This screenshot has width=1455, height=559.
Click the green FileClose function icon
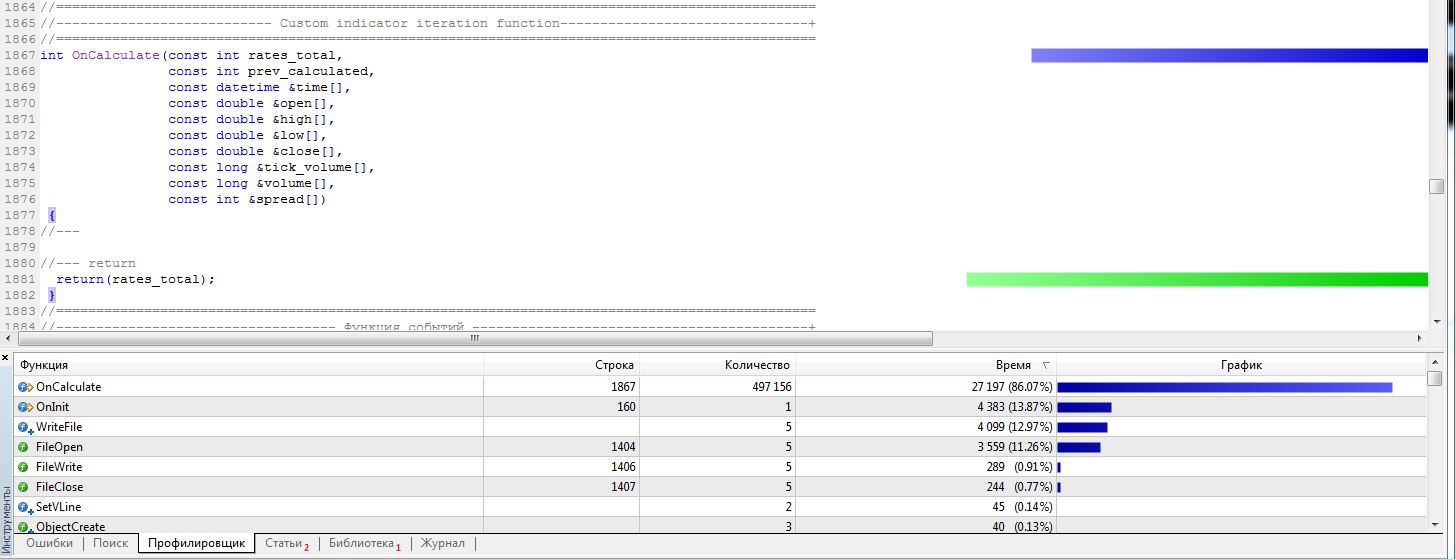23,487
